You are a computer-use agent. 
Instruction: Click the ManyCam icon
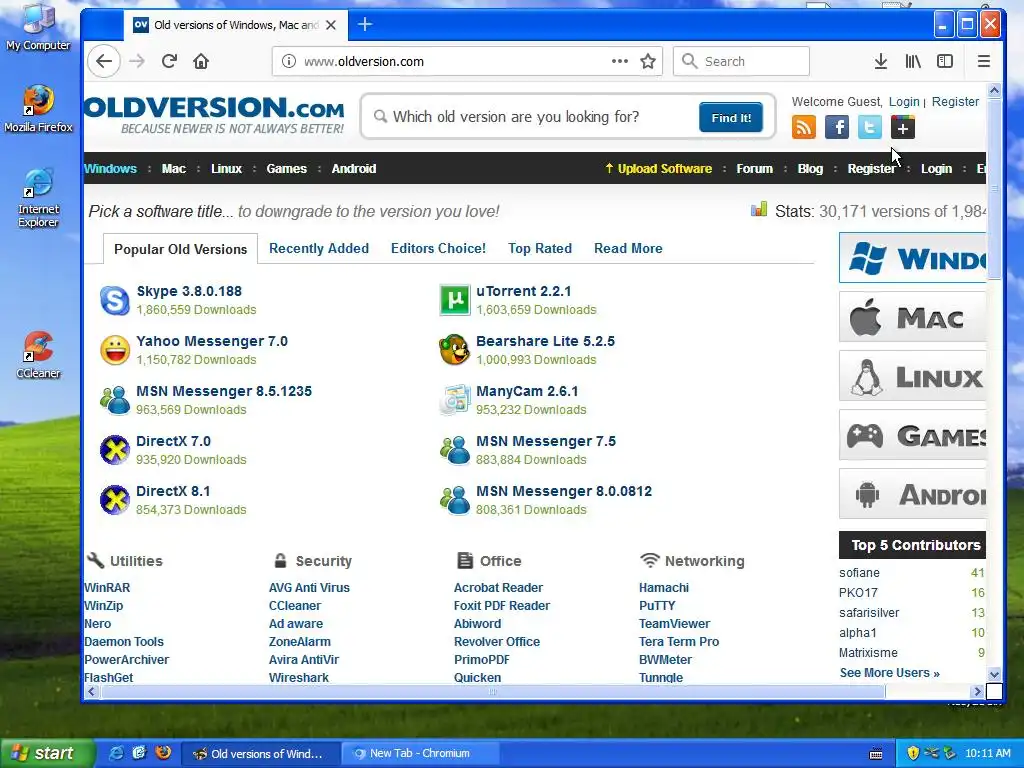455,400
